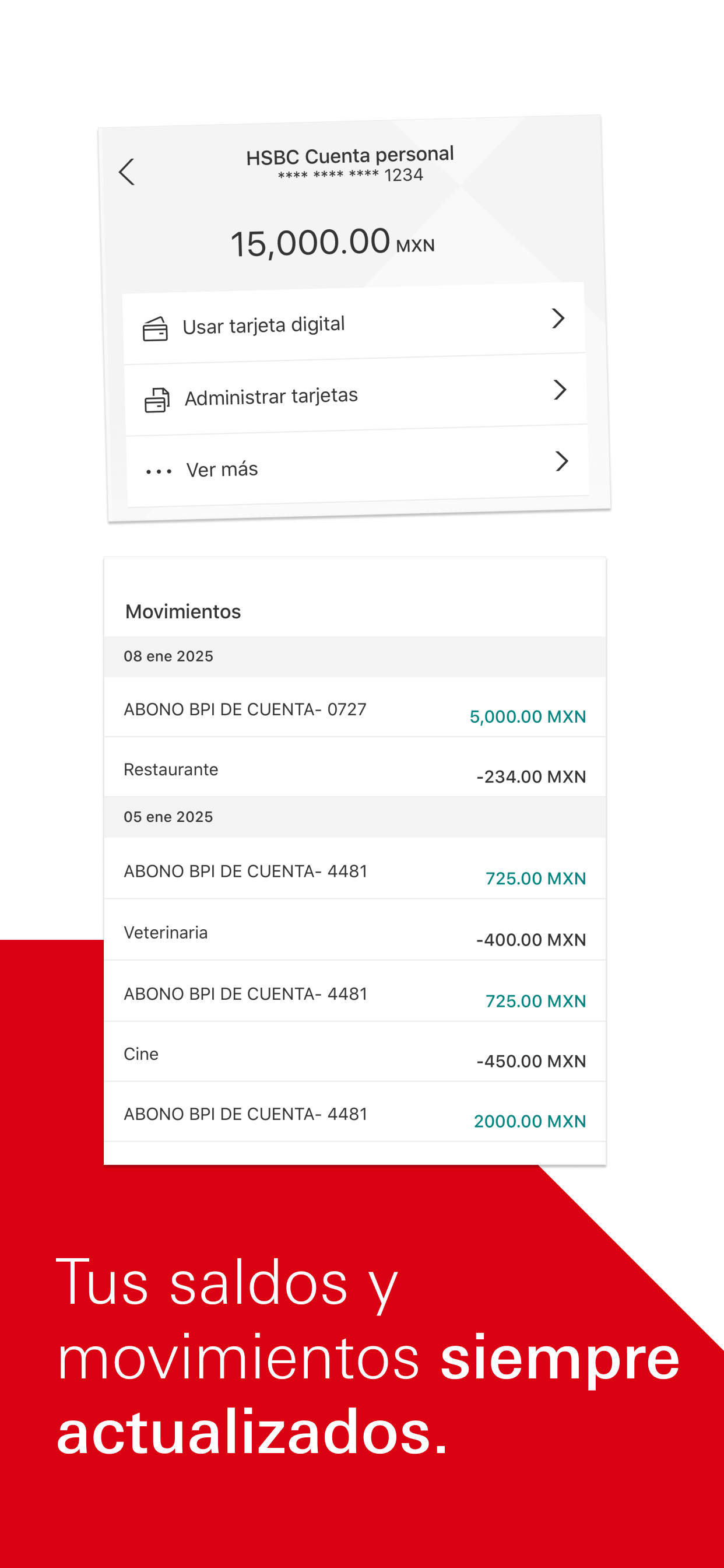Open Administrar tarjetas chevron

coord(560,390)
